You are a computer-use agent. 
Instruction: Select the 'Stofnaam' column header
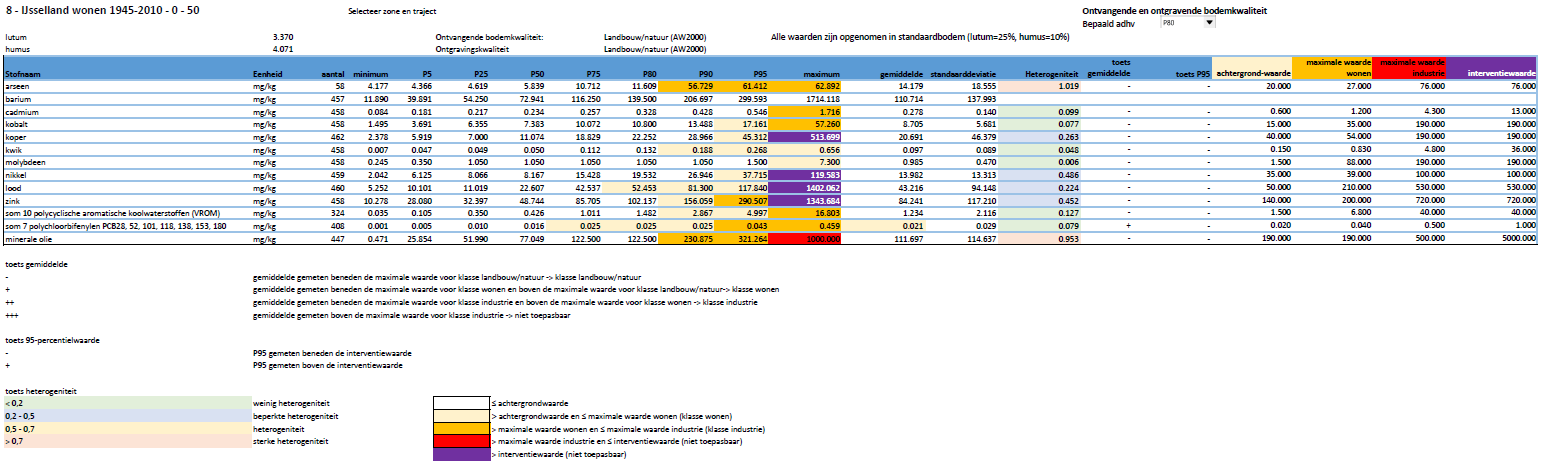[22, 74]
